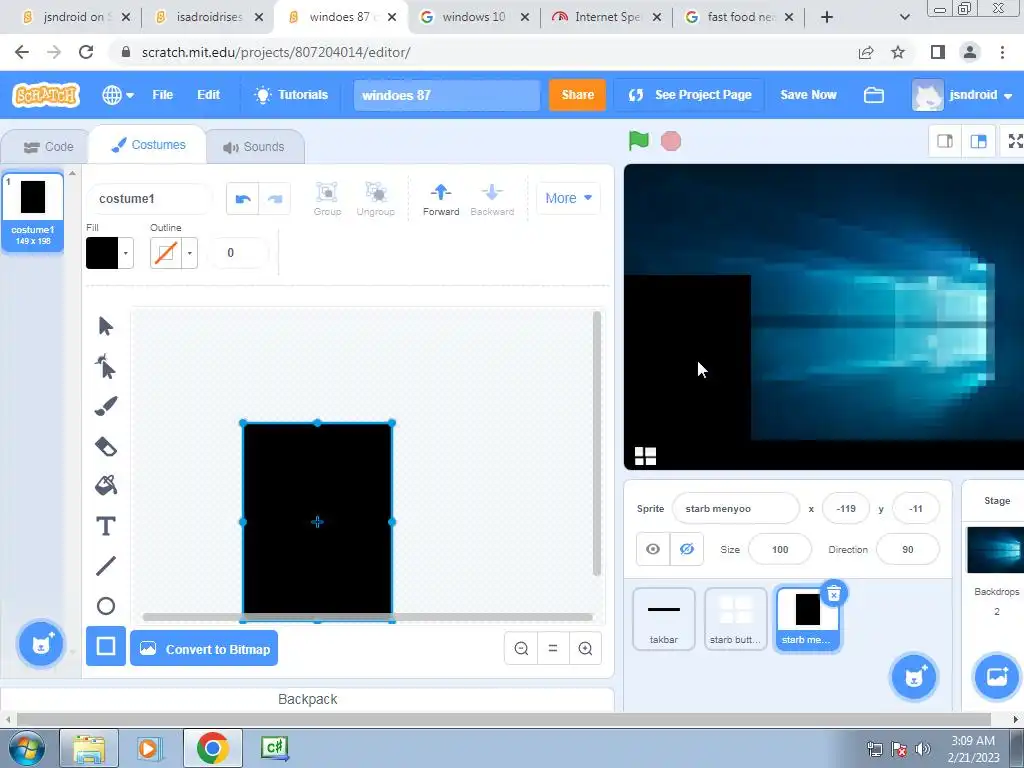Select the takbar sprite thumbnail

click(664, 618)
